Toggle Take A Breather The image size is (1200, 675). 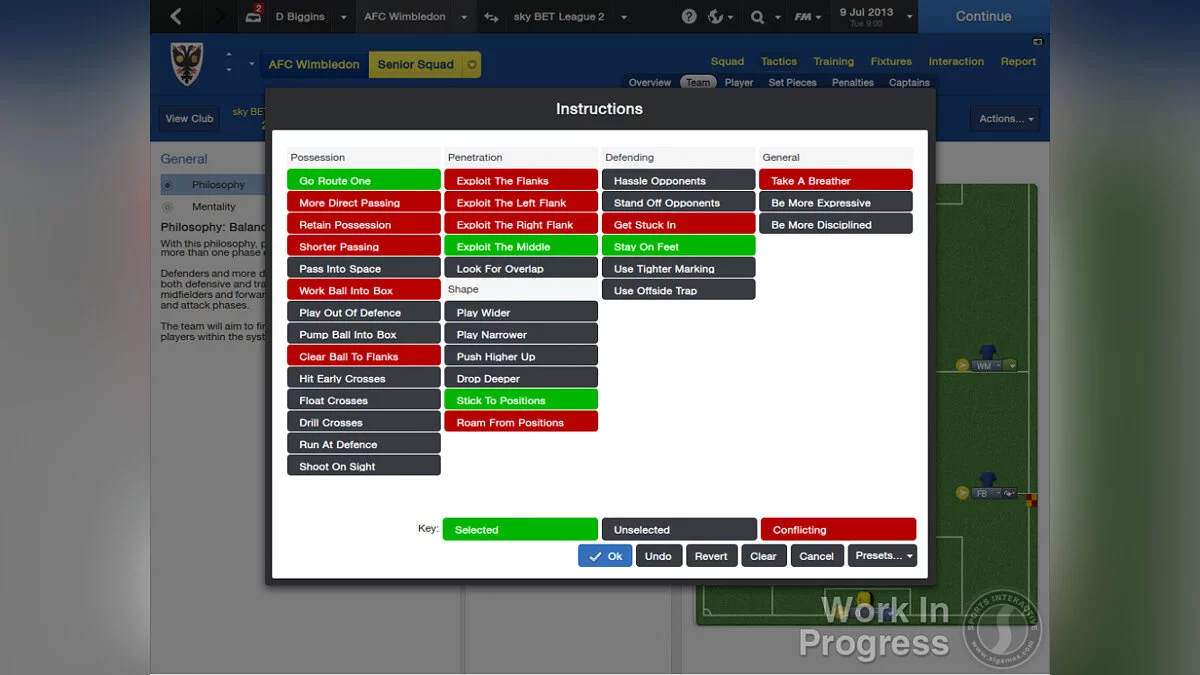click(836, 180)
